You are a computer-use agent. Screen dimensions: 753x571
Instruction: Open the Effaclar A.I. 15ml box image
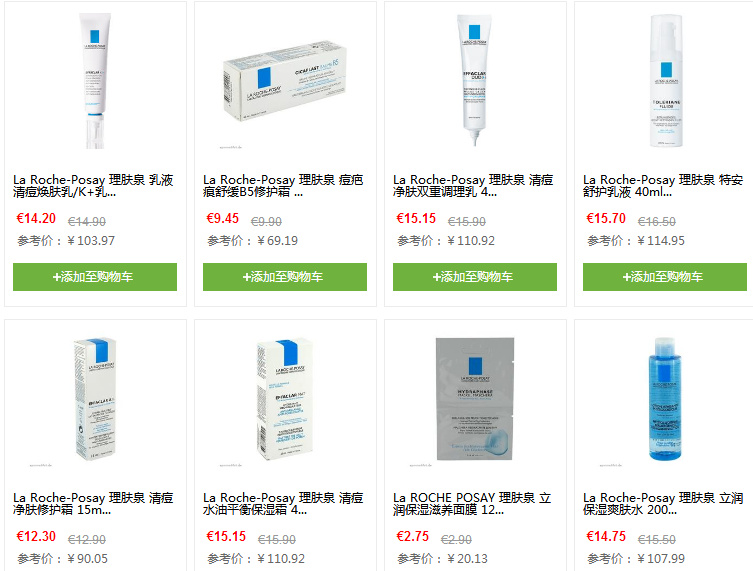coord(95,399)
